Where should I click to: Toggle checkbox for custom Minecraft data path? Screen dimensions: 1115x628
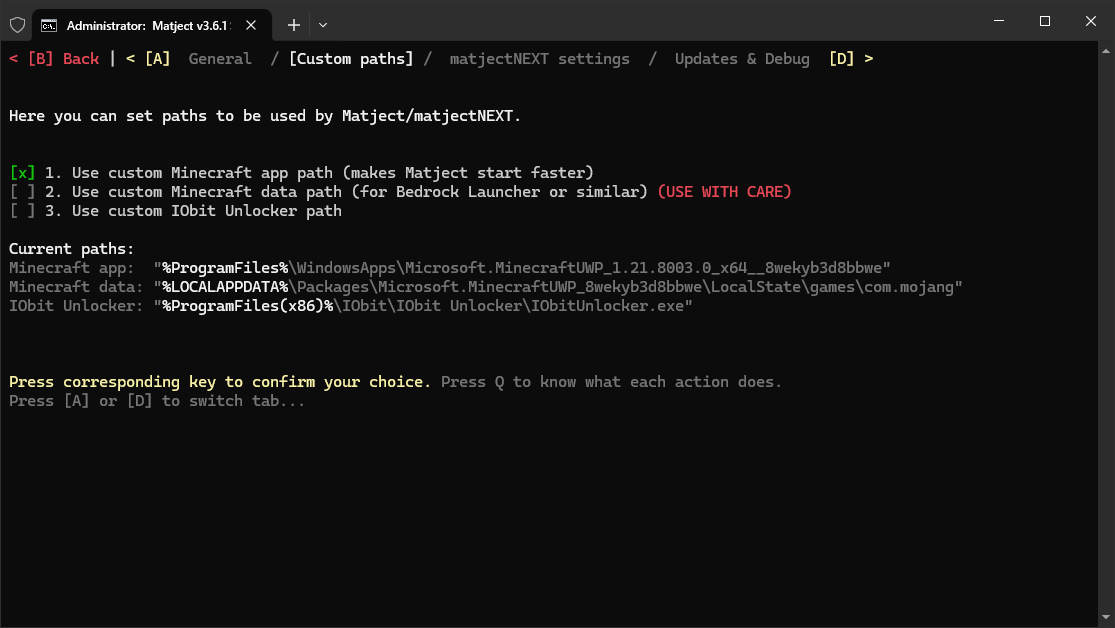(x=22, y=192)
